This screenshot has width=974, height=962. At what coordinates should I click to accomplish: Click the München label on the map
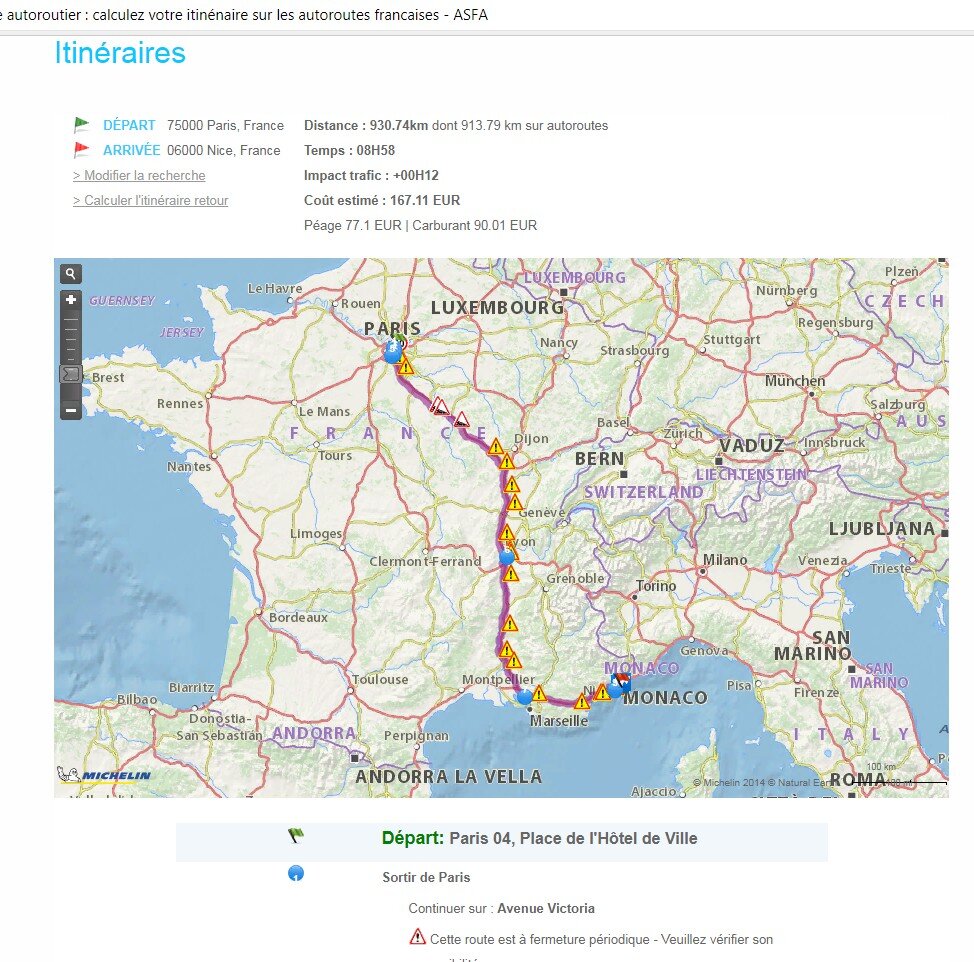pyautogui.click(x=795, y=381)
